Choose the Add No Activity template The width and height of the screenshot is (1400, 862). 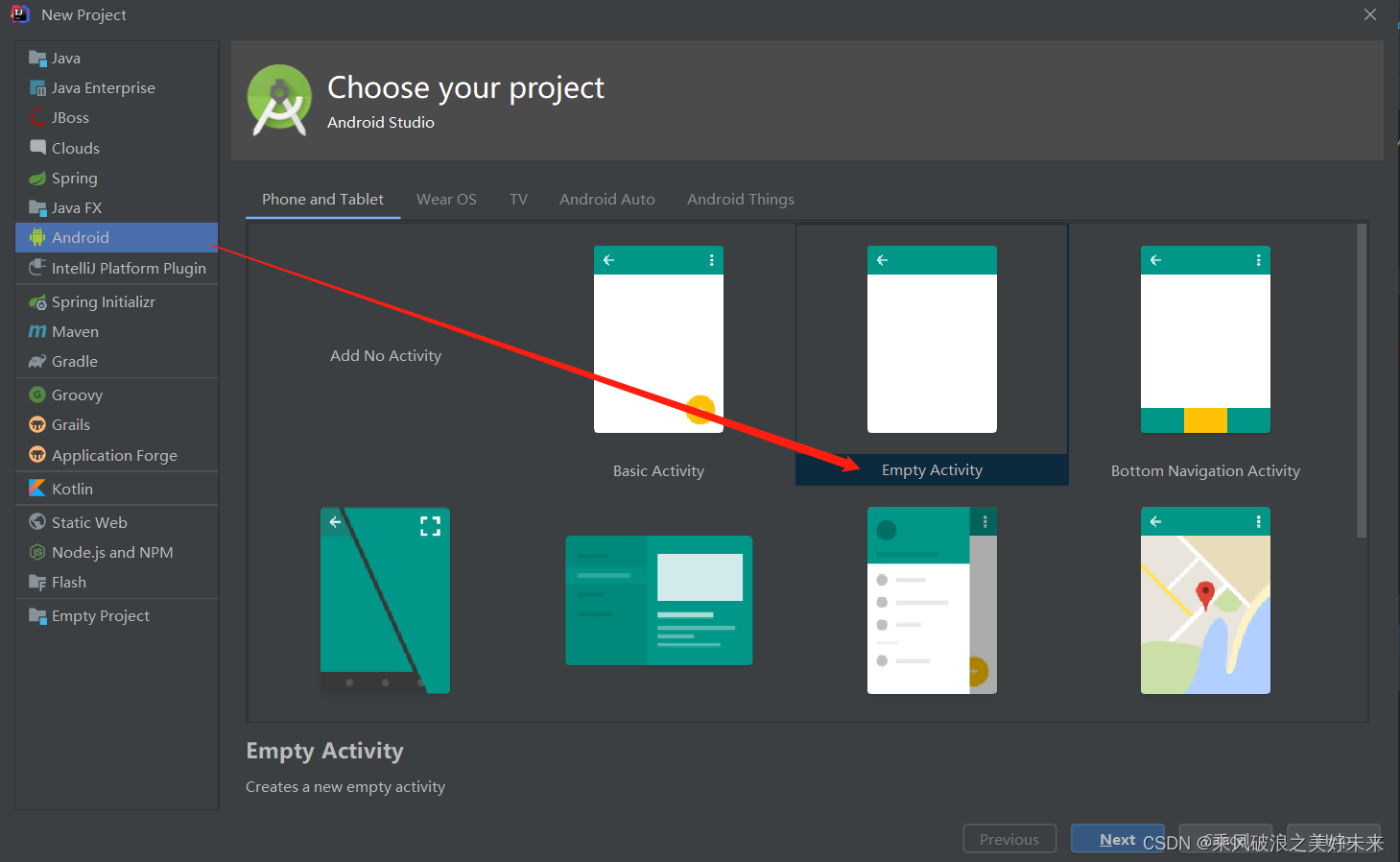[386, 355]
